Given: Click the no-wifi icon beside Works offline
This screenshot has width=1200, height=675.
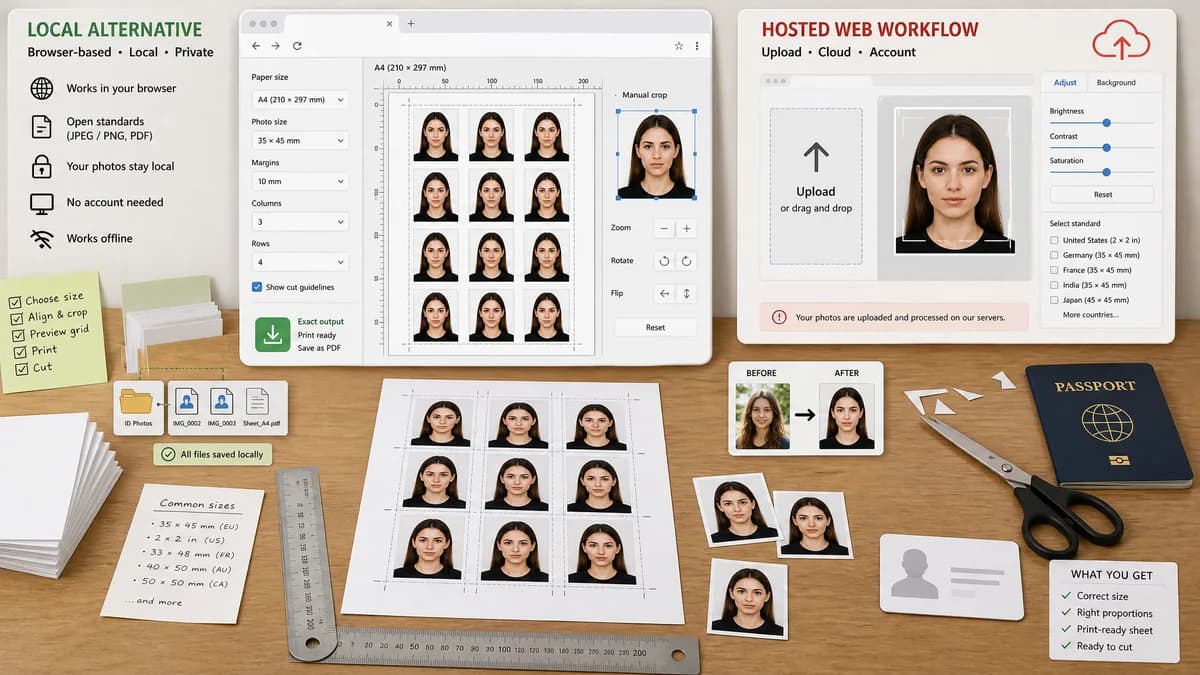Looking at the screenshot, I should pos(41,238).
